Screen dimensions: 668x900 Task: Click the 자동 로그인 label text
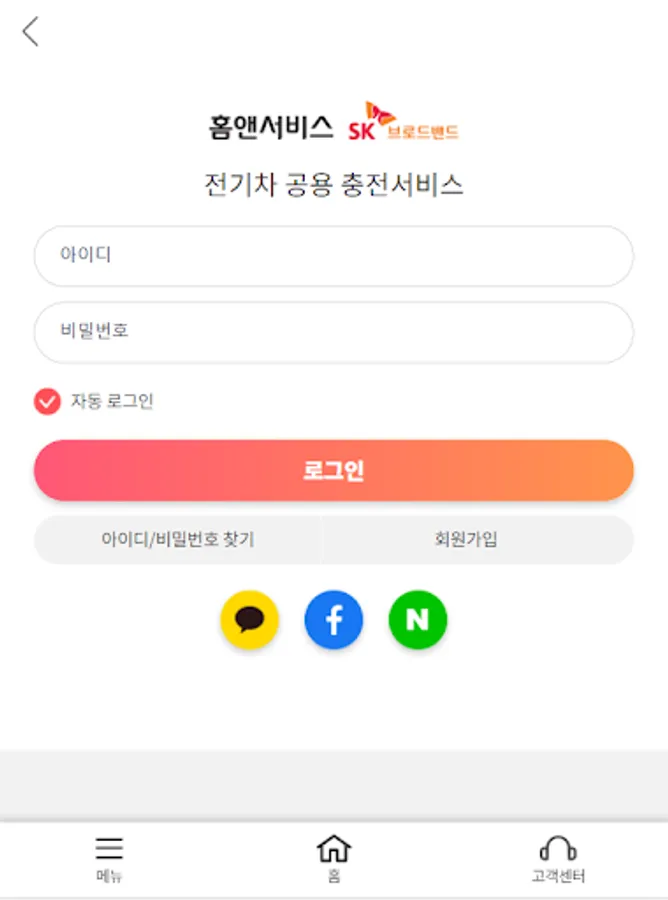(112, 402)
